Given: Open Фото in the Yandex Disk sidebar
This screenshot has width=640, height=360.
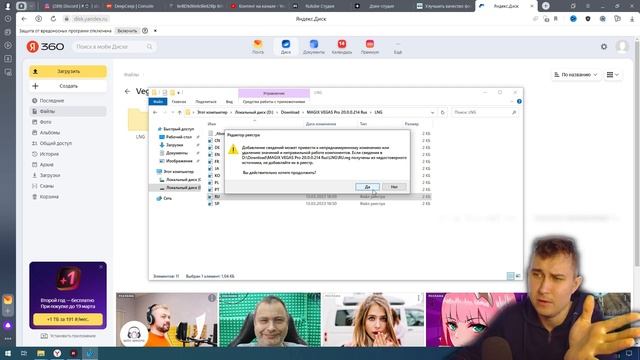Looking at the screenshot, I should pyautogui.click(x=45, y=122).
